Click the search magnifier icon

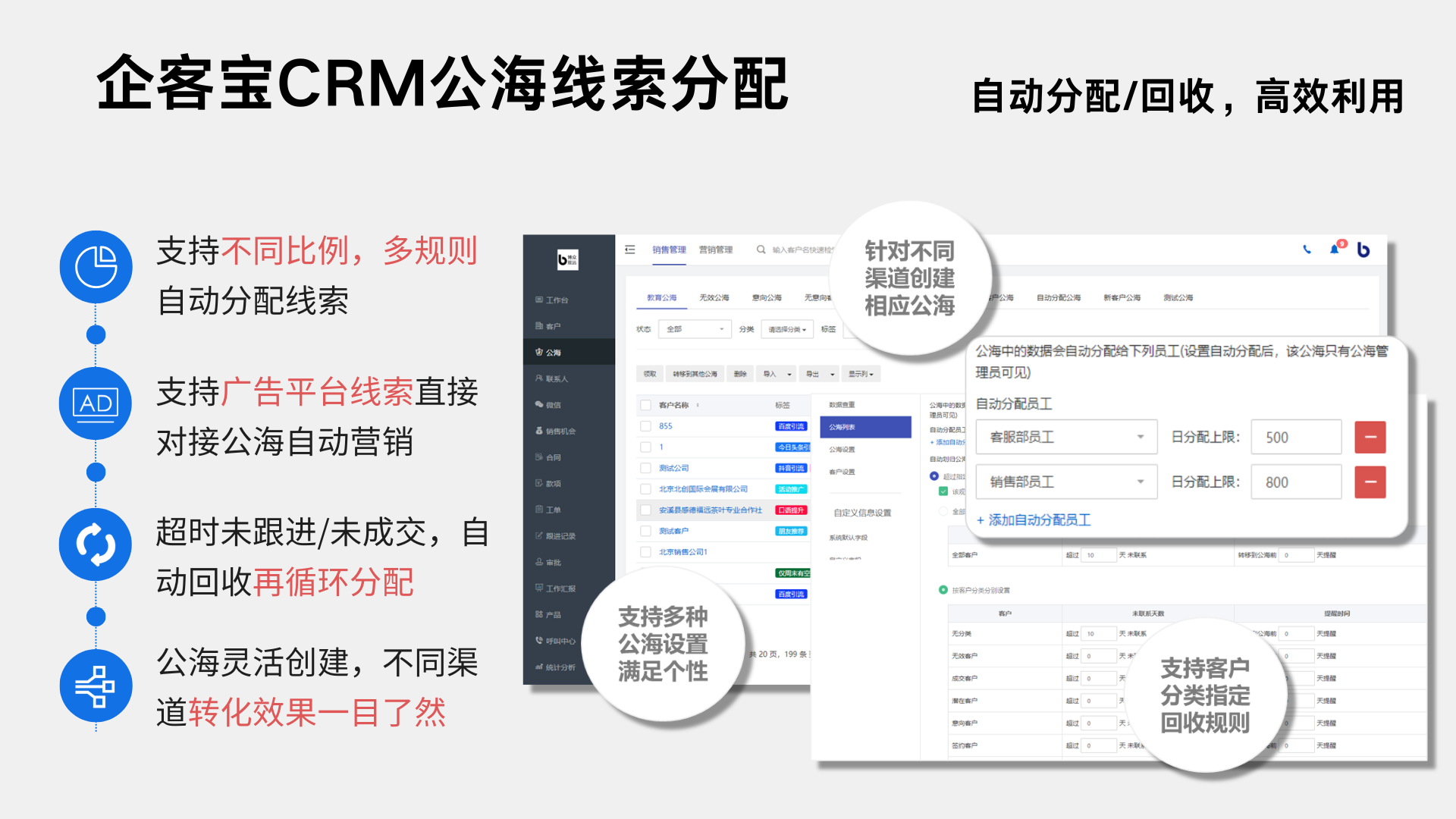tap(761, 249)
